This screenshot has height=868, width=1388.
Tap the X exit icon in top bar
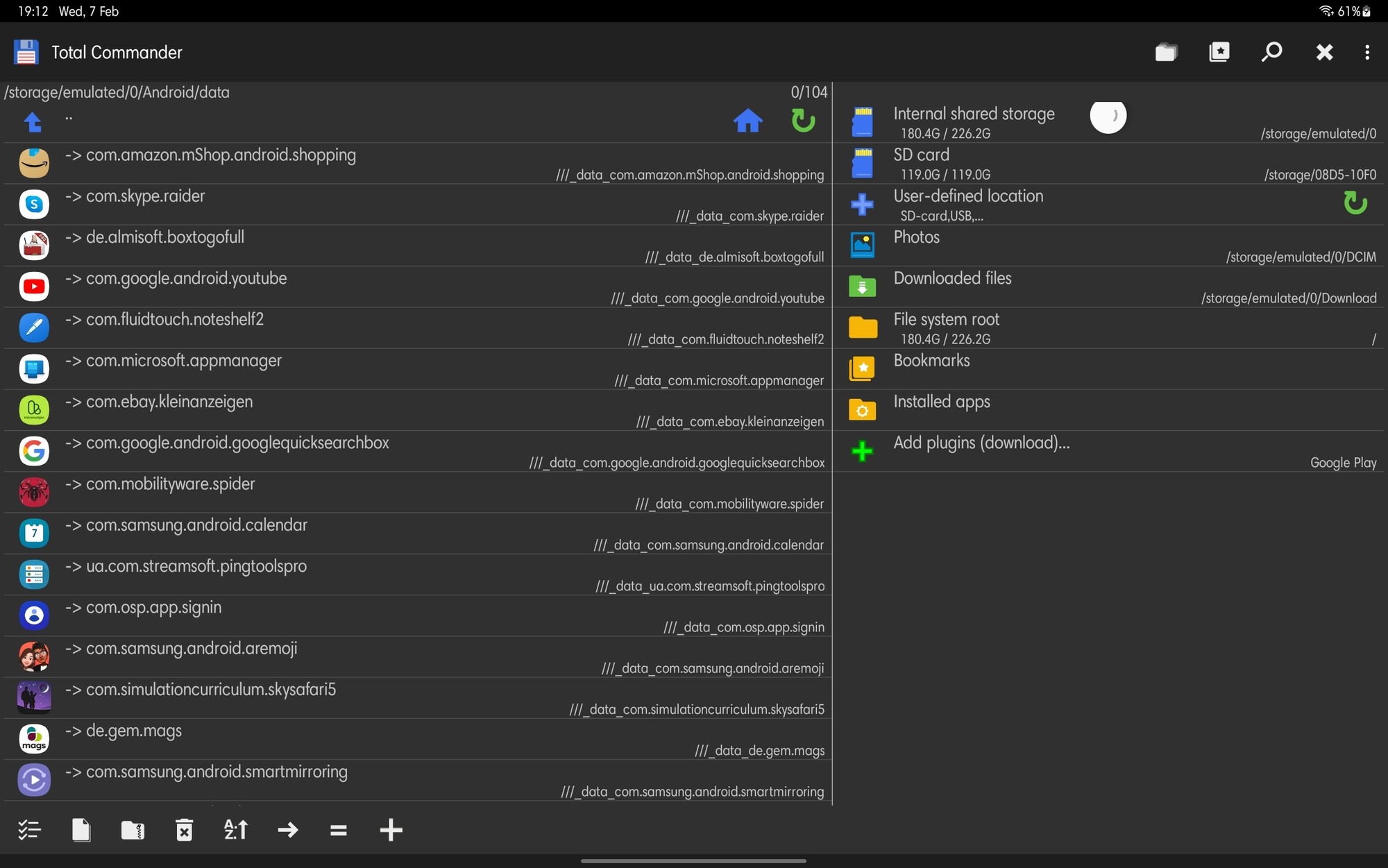pyautogui.click(x=1324, y=52)
